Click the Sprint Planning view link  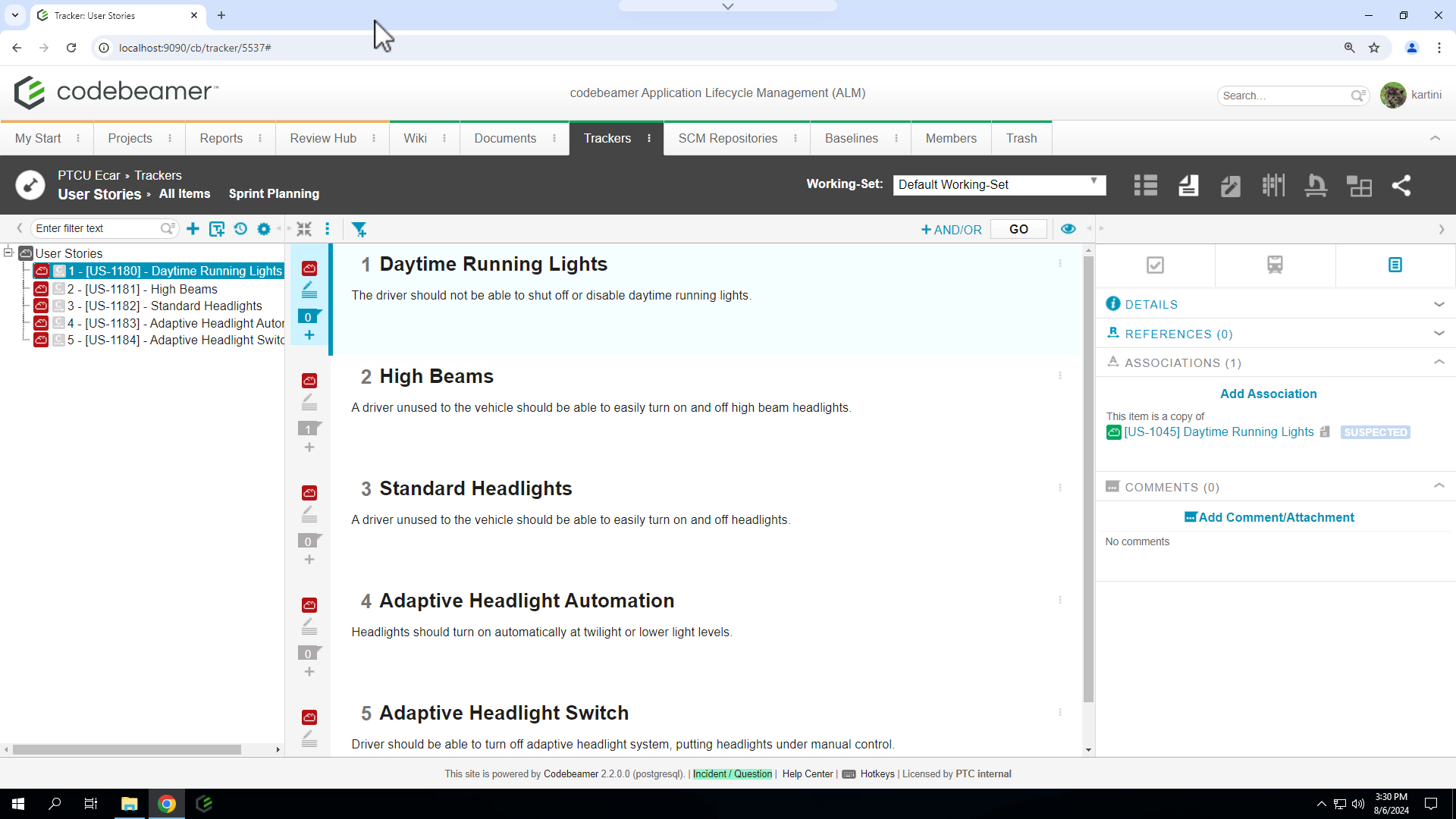pos(274,194)
